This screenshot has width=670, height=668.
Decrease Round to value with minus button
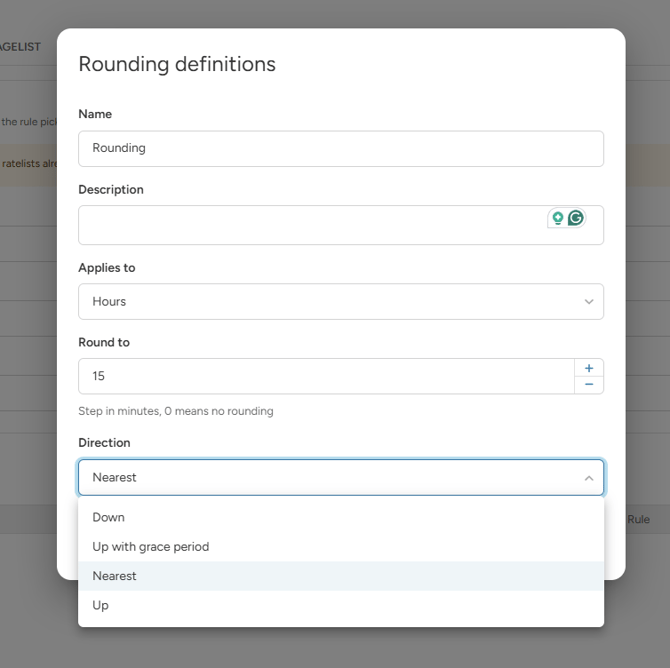point(589,385)
